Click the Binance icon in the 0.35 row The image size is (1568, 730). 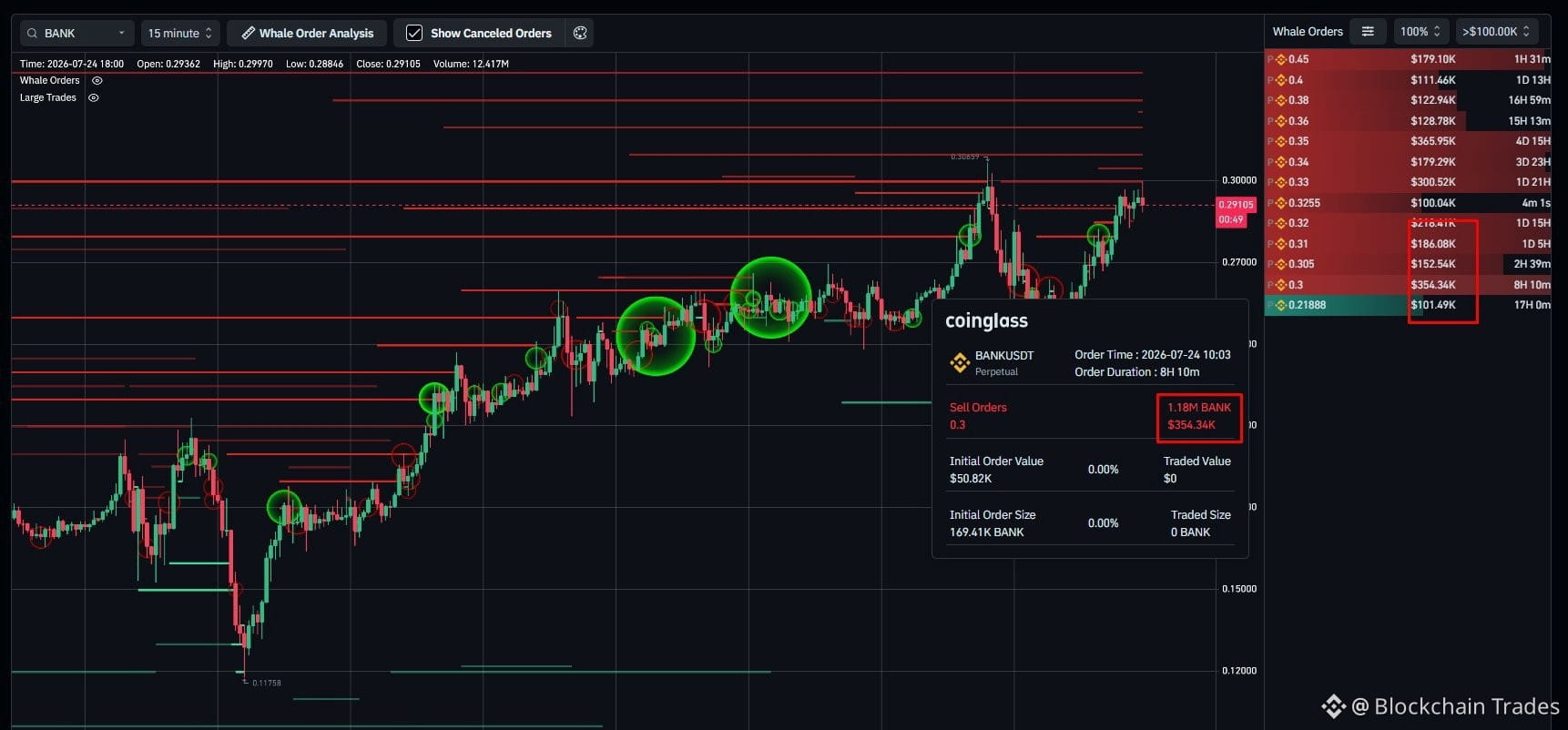point(1281,141)
